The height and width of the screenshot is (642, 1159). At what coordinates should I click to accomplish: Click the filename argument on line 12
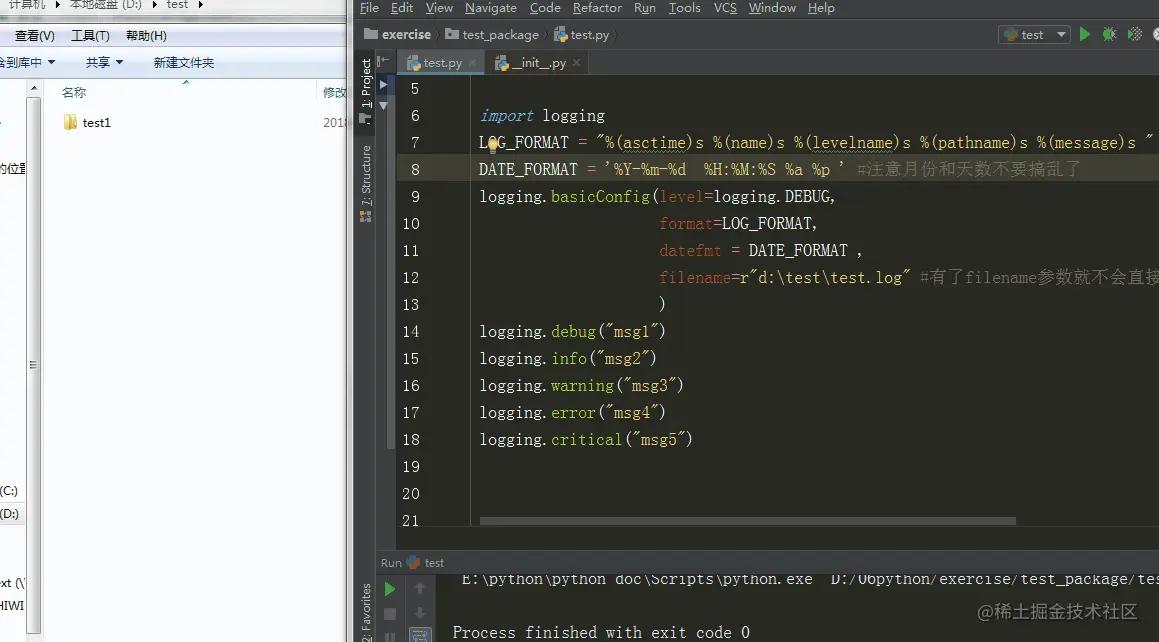pyautogui.click(x=784, y=278)
